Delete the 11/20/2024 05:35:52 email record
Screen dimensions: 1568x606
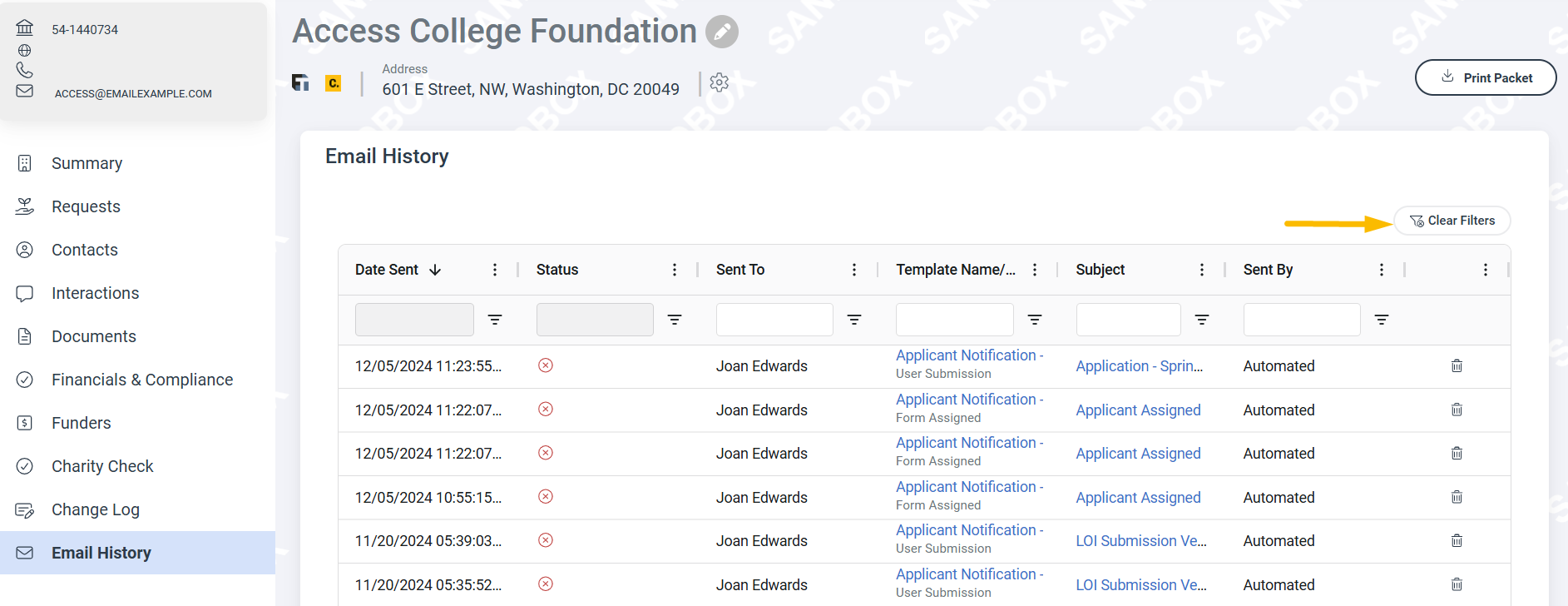1457,584
